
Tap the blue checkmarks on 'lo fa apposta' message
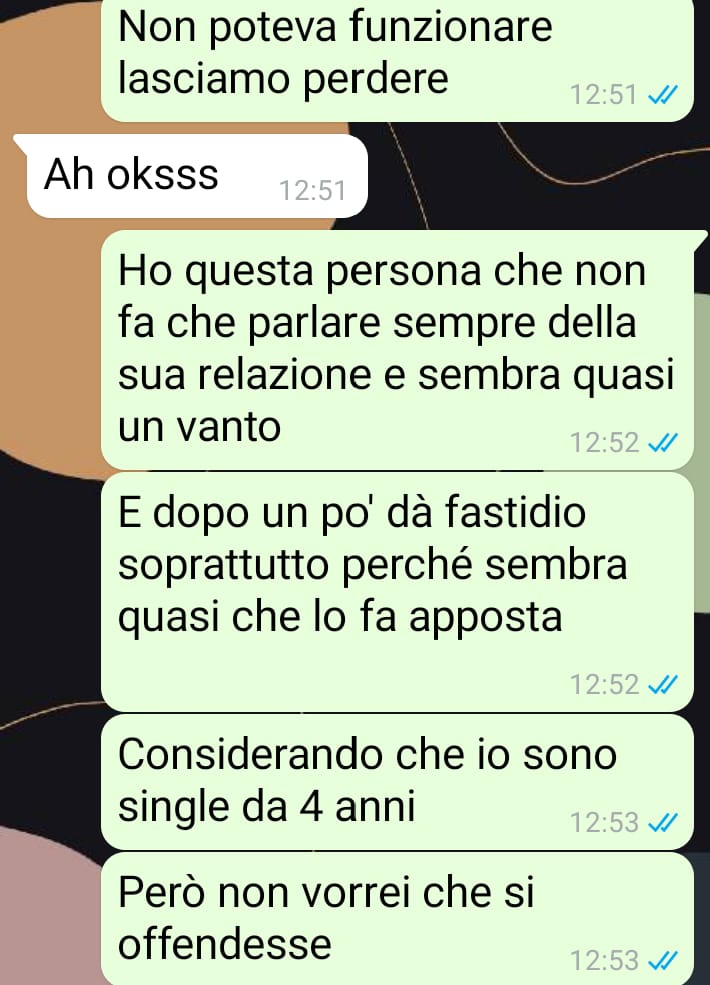662,685
